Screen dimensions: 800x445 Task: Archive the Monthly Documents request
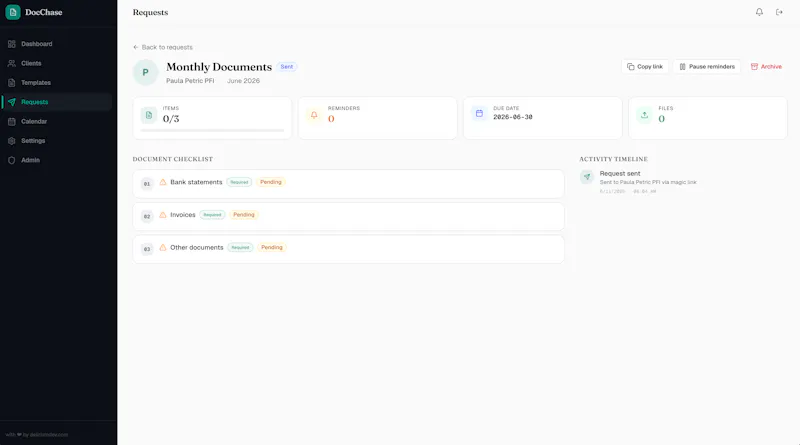pos(766,67)
